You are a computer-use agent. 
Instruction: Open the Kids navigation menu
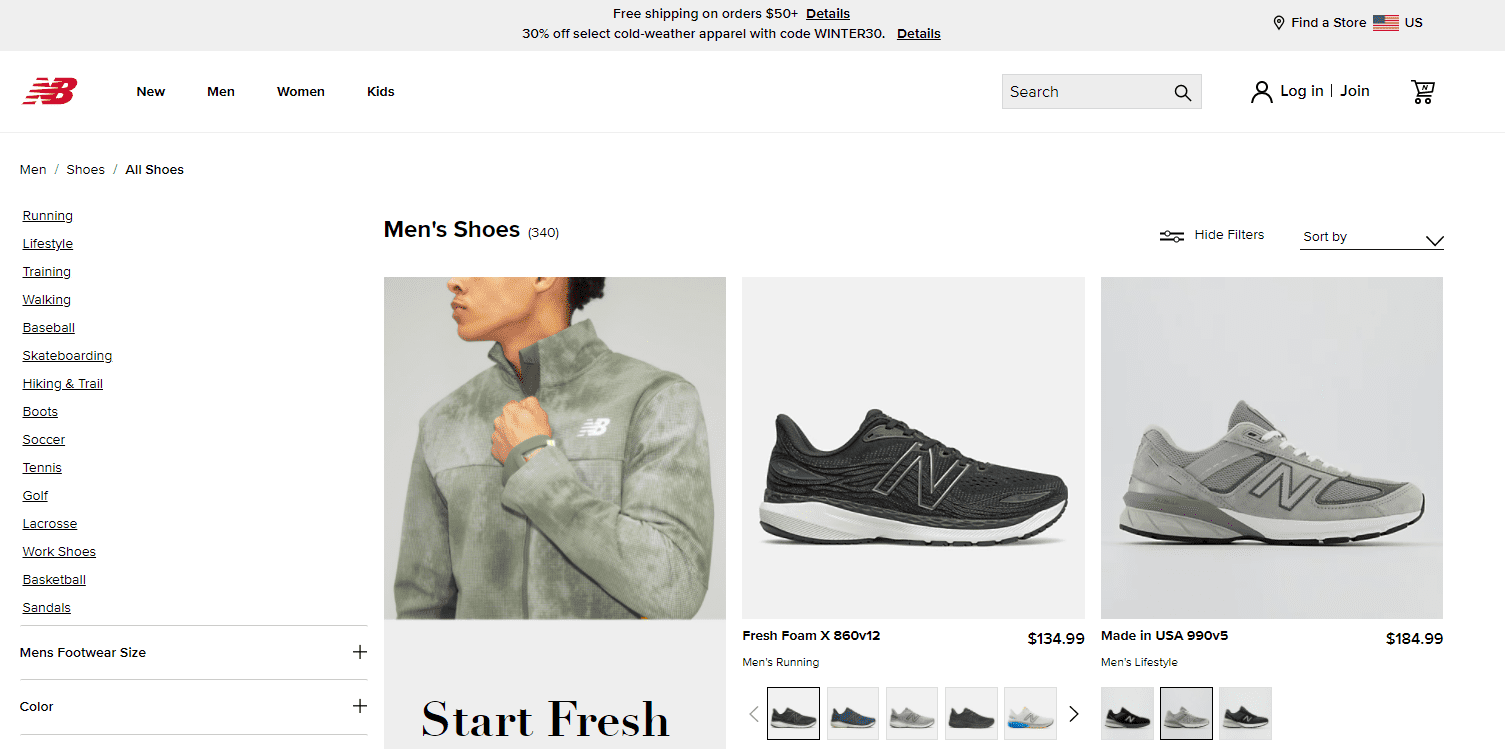coord(380,91)
